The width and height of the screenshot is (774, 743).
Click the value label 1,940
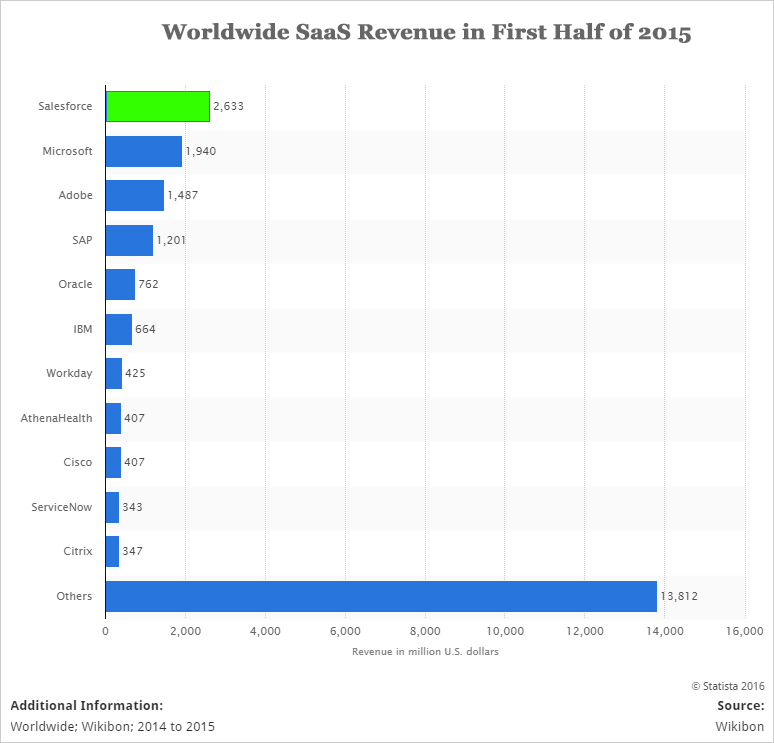(x=201, y=151)
